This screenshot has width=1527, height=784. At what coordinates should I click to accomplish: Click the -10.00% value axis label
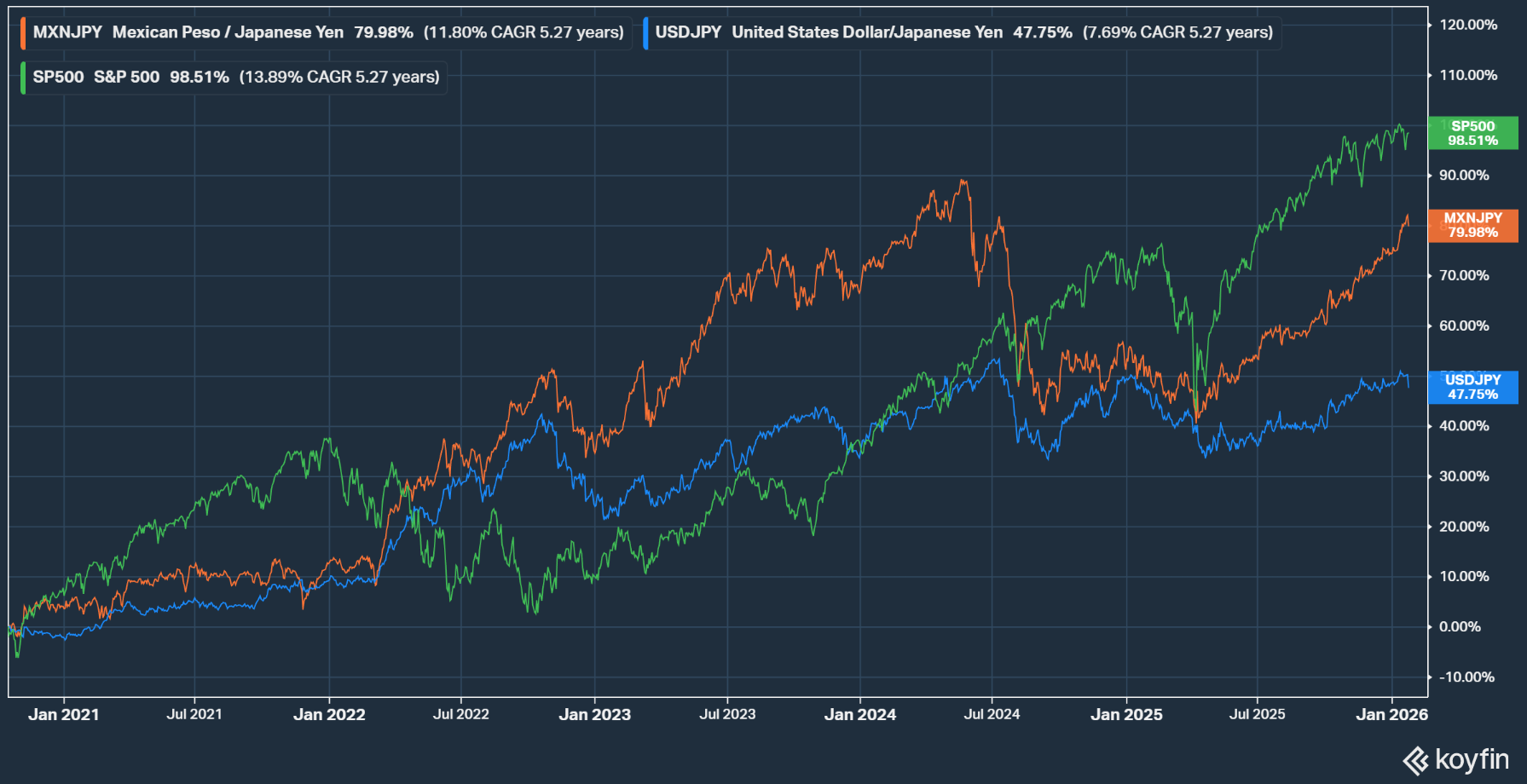coord(1466,677)
